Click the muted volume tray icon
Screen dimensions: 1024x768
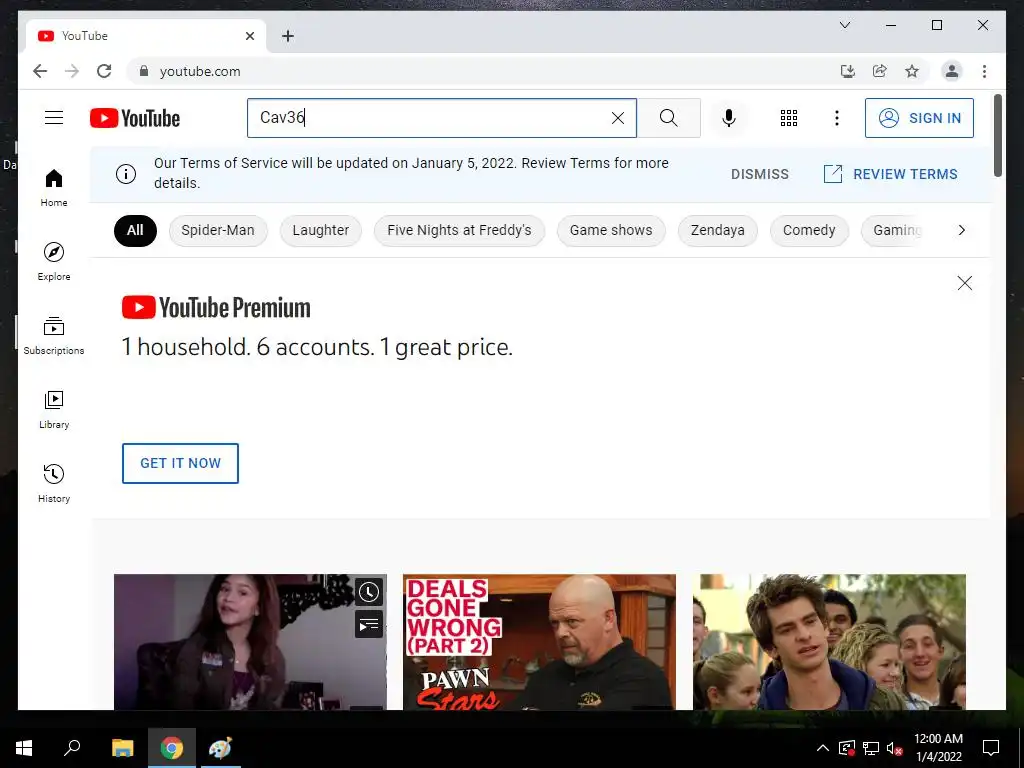click(894, 748)
